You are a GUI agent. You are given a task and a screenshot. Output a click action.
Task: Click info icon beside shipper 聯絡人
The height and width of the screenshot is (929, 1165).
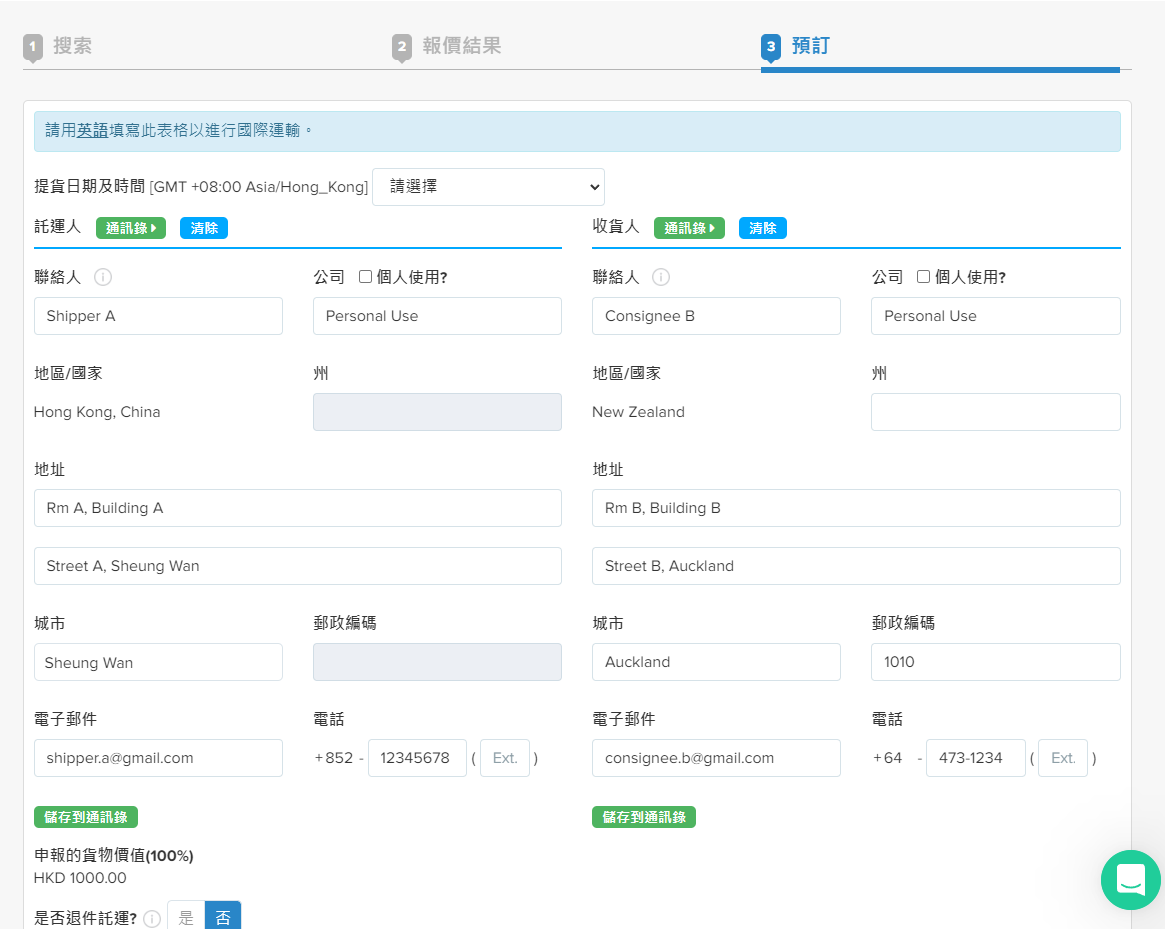tap(103, 277)
